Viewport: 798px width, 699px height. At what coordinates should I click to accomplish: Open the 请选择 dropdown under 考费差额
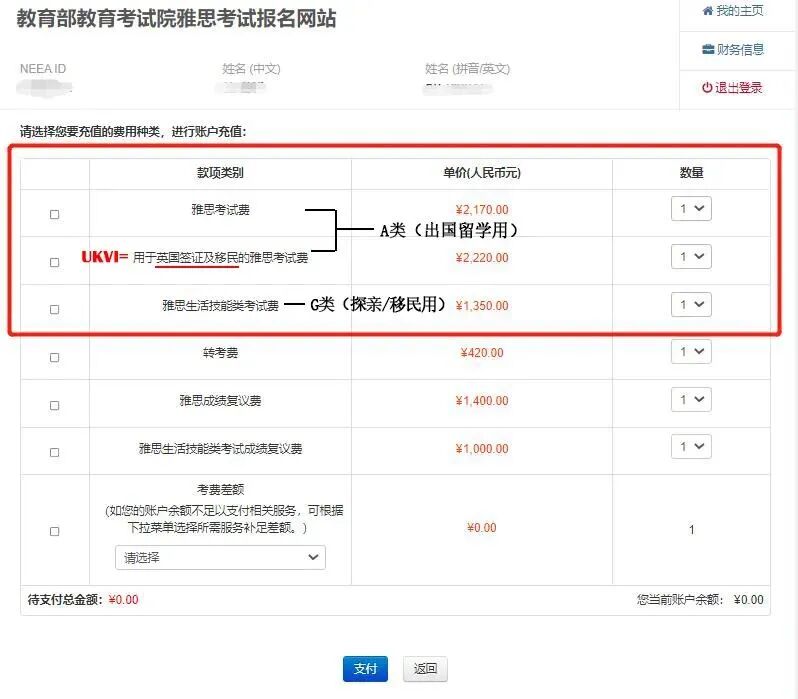[x=220, y=557]
